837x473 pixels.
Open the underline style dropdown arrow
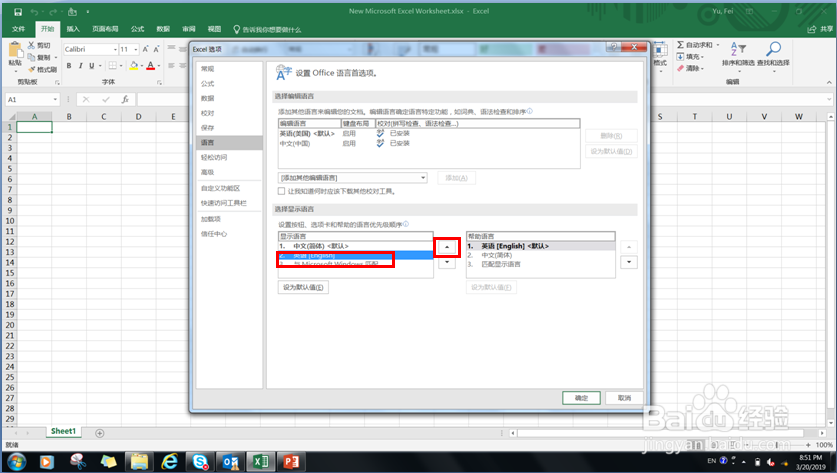point(100,66)
